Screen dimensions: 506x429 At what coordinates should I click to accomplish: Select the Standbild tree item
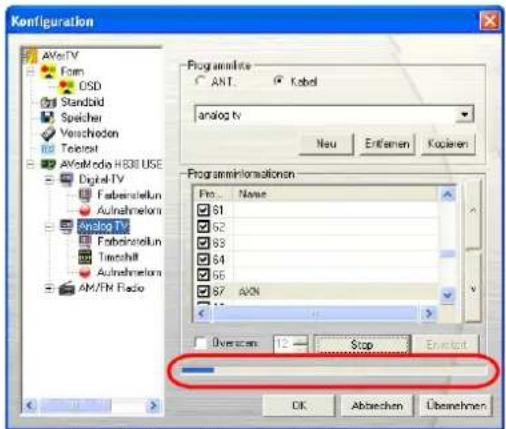pos(82,102)
